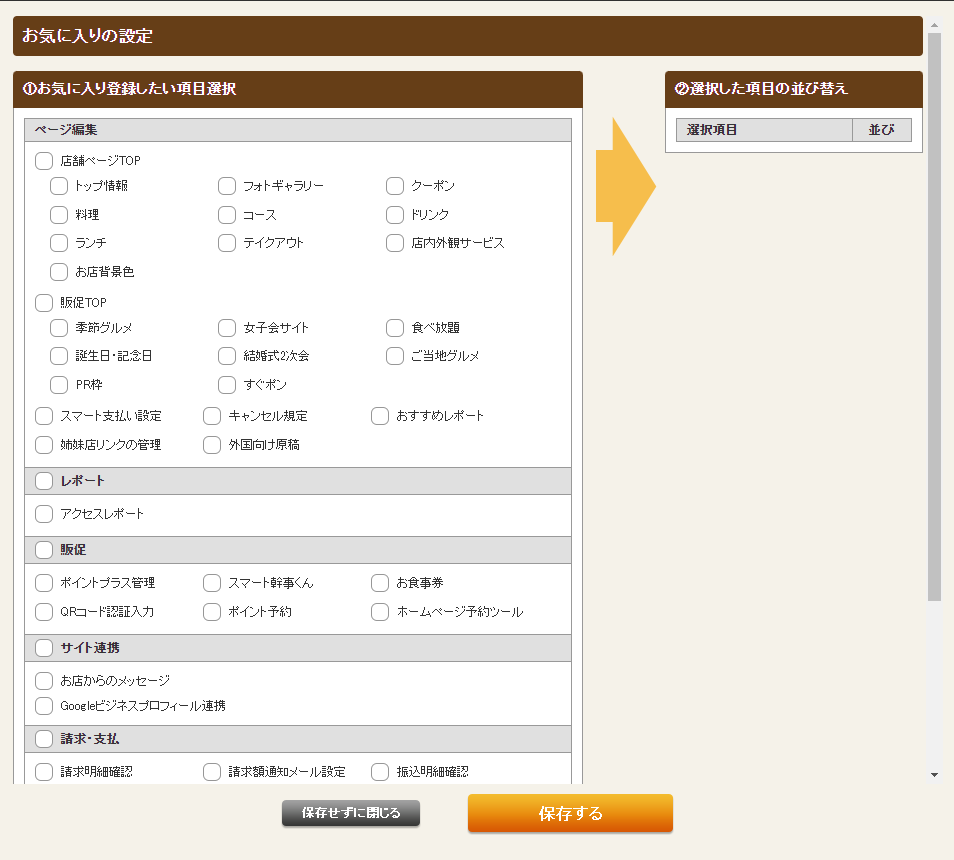This screenshot has height=860, width=954.
Task: Enable the 季節グルメ checkbox
Action: [58, 327]
